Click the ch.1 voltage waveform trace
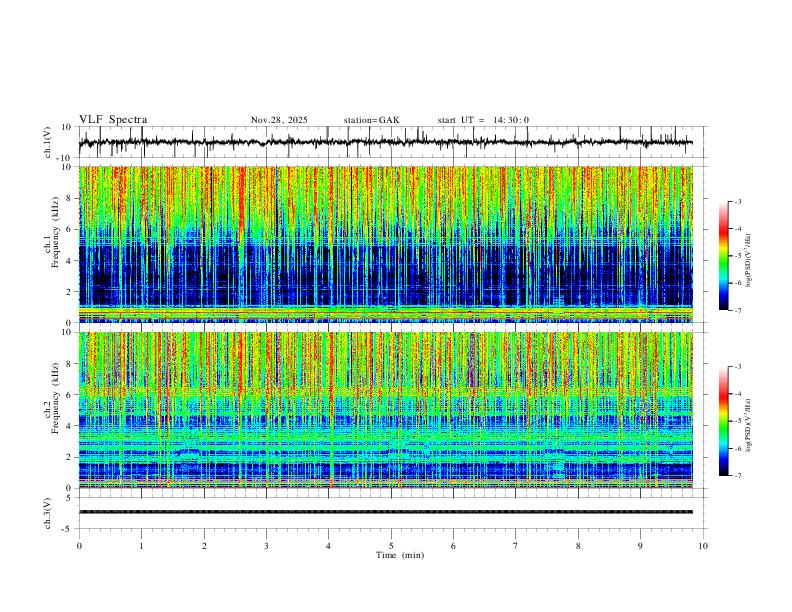 (x=385, y=142)
